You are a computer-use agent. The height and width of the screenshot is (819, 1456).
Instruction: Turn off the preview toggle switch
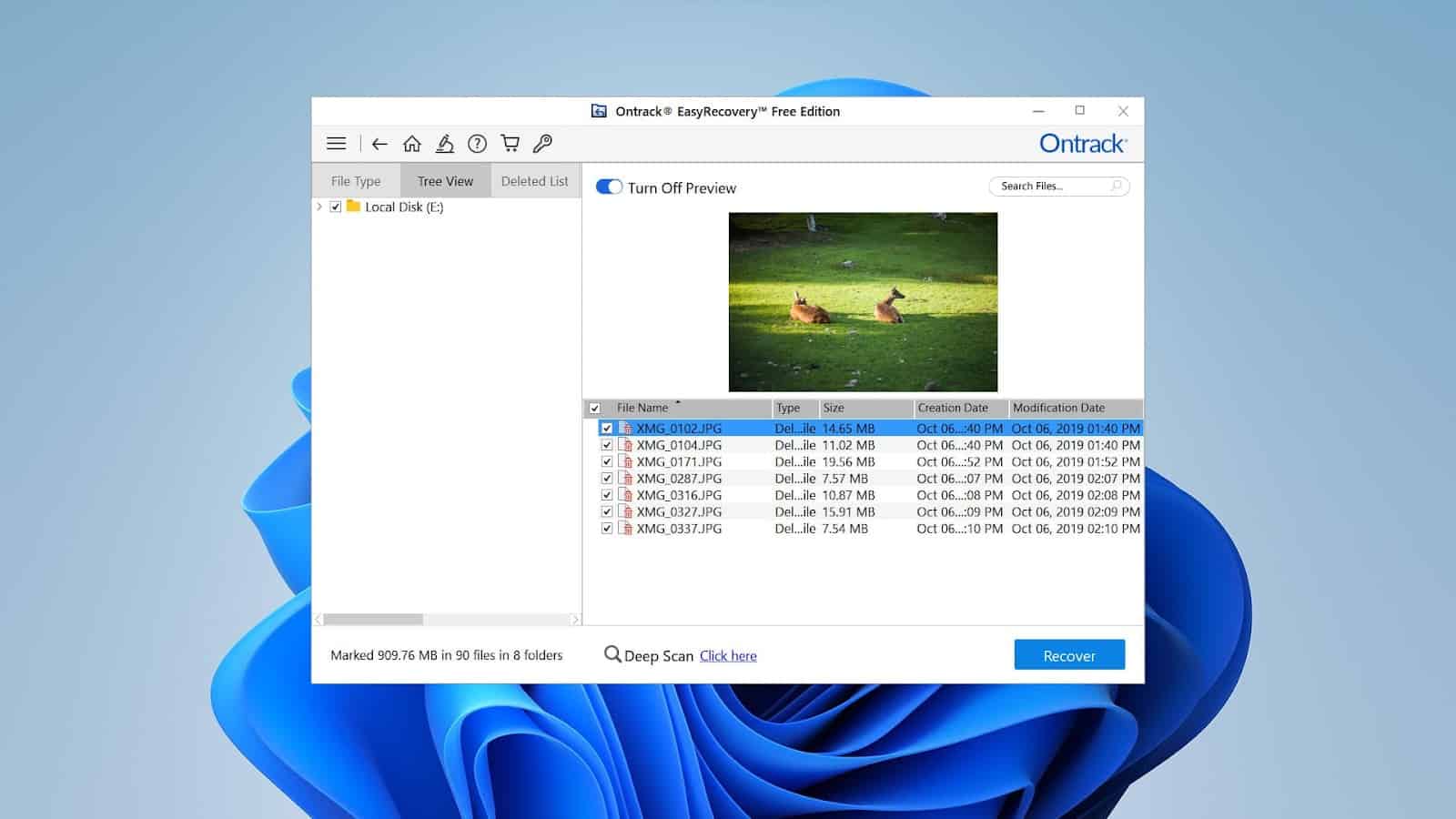click(x=609, y=187)
